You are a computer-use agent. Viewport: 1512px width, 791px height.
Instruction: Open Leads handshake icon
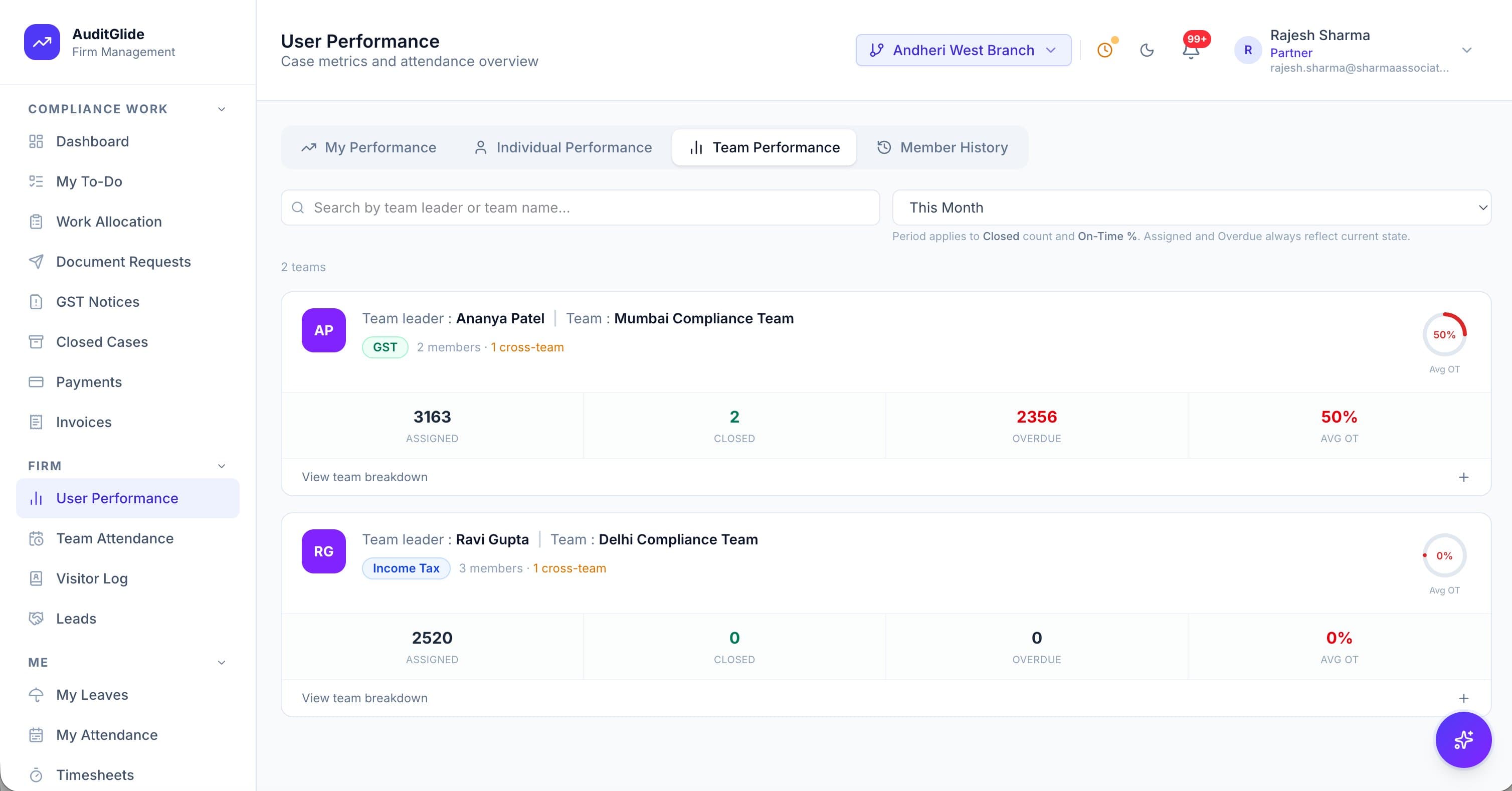(36, 619)
